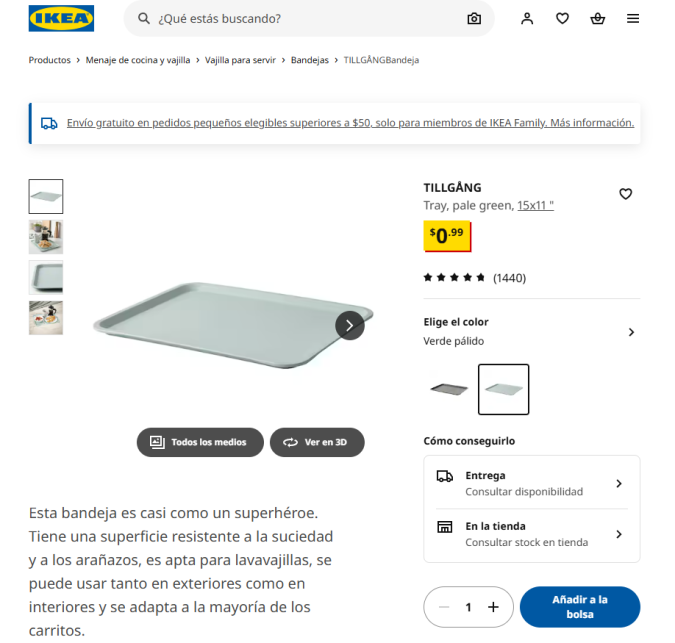Go to Bandejas breadcrumb

[x=310, y=60]
